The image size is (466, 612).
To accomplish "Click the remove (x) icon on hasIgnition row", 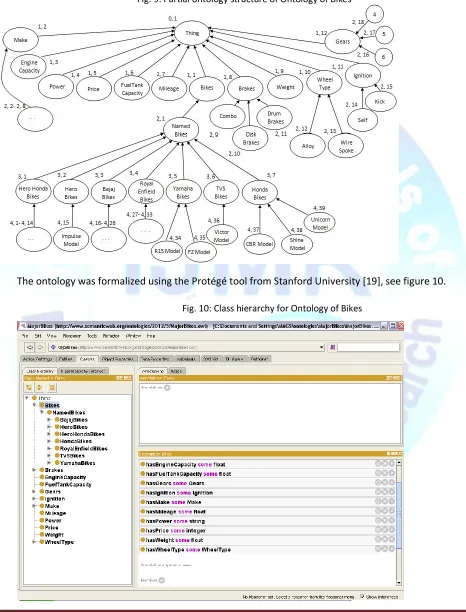I will [x=385, y=492].
